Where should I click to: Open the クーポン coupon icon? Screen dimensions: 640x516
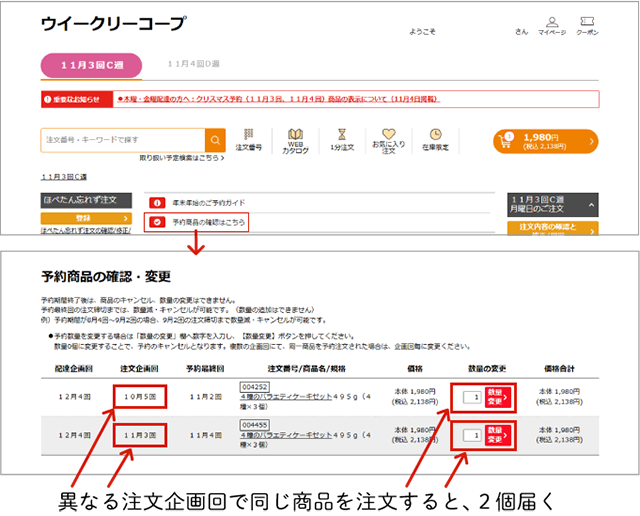click(x=587, y=26)
